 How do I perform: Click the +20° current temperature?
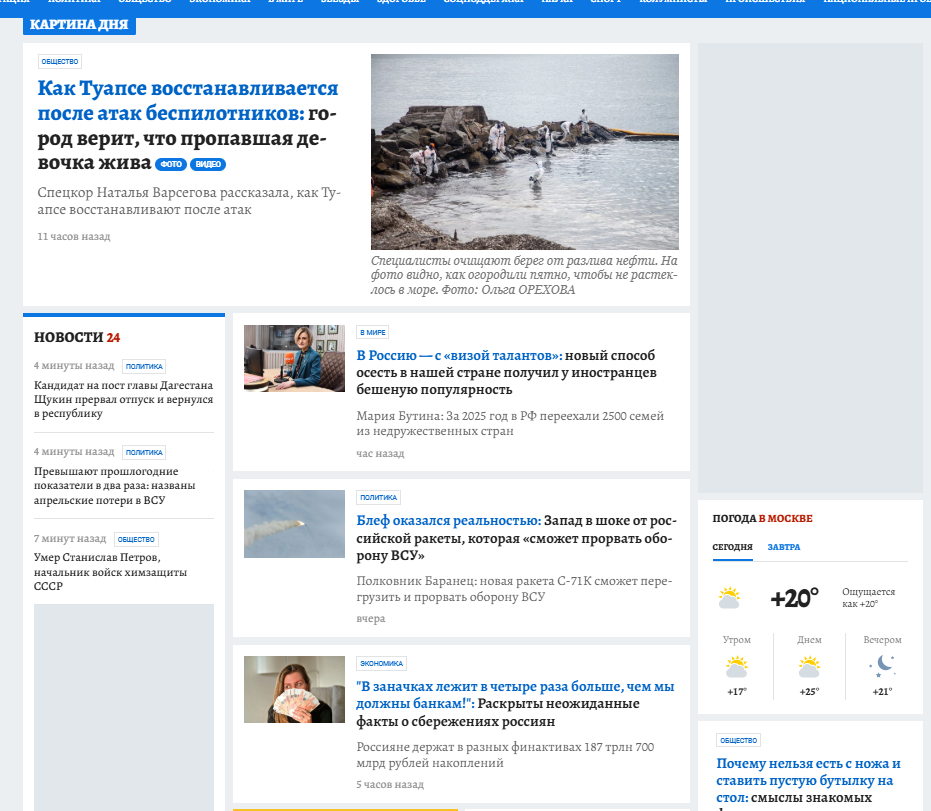point(794,598)
